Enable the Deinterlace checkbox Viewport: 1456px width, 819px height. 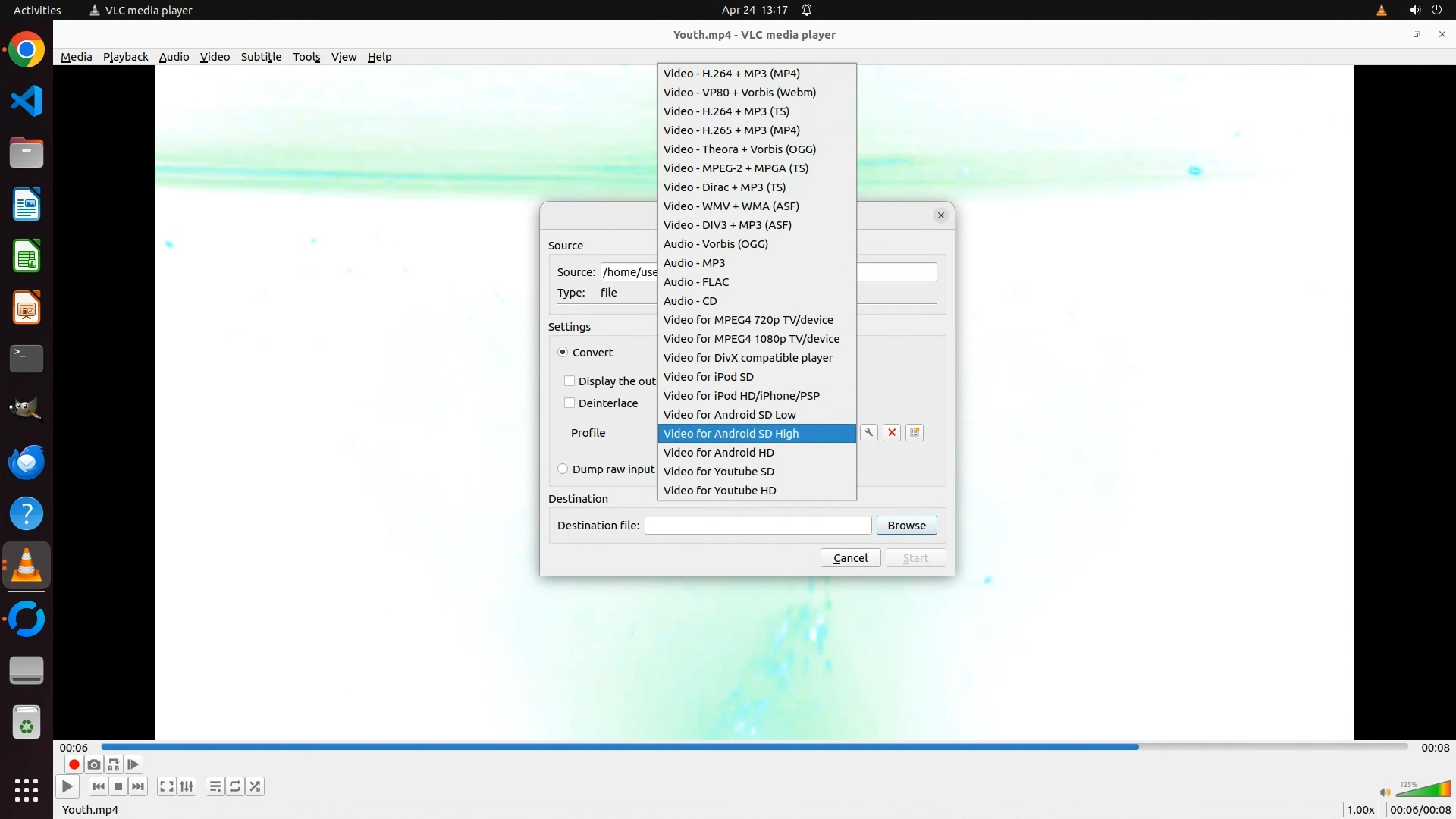tap(570, 403)
